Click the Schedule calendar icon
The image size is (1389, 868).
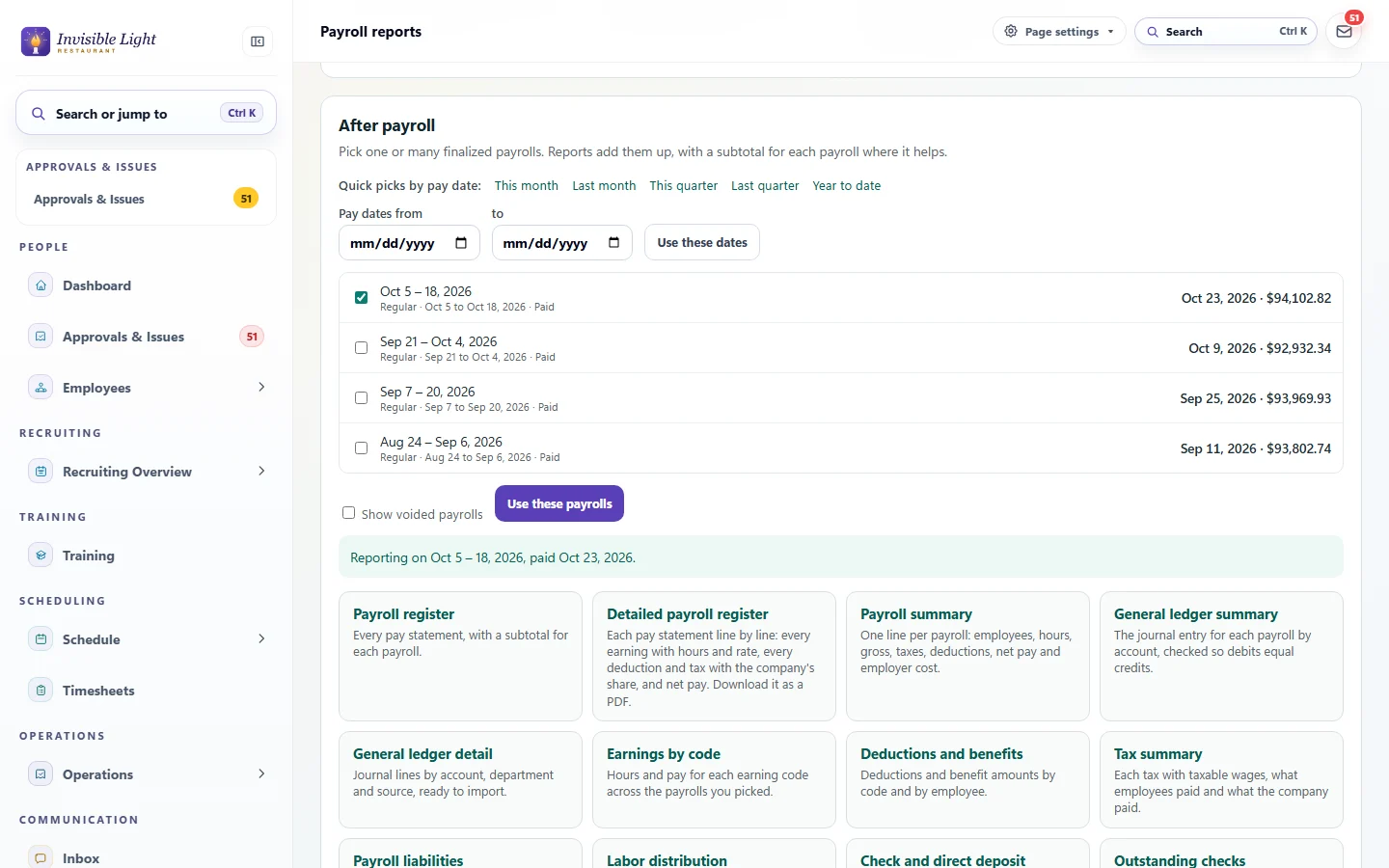coord(41,639)
